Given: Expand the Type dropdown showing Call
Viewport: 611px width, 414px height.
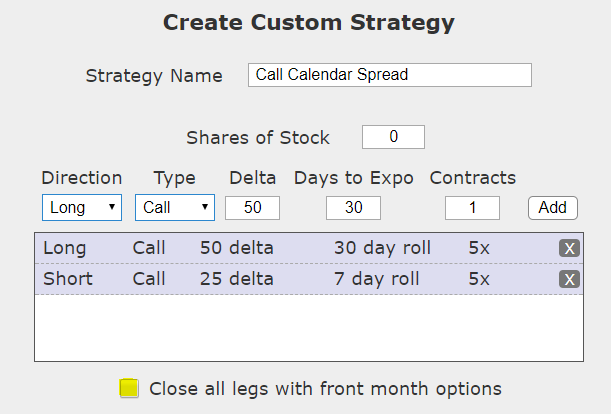Looking at the screenshot, I should click(175, 207).
